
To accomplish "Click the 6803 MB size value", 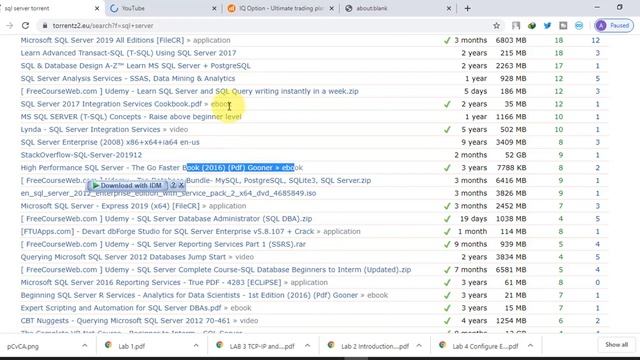I will (x=511, y=40).
